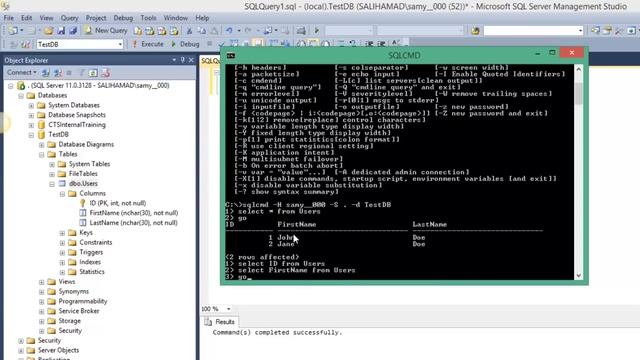Open the Query menu
This screenshot has width=640, height=360.
click(x=69, y=18)
